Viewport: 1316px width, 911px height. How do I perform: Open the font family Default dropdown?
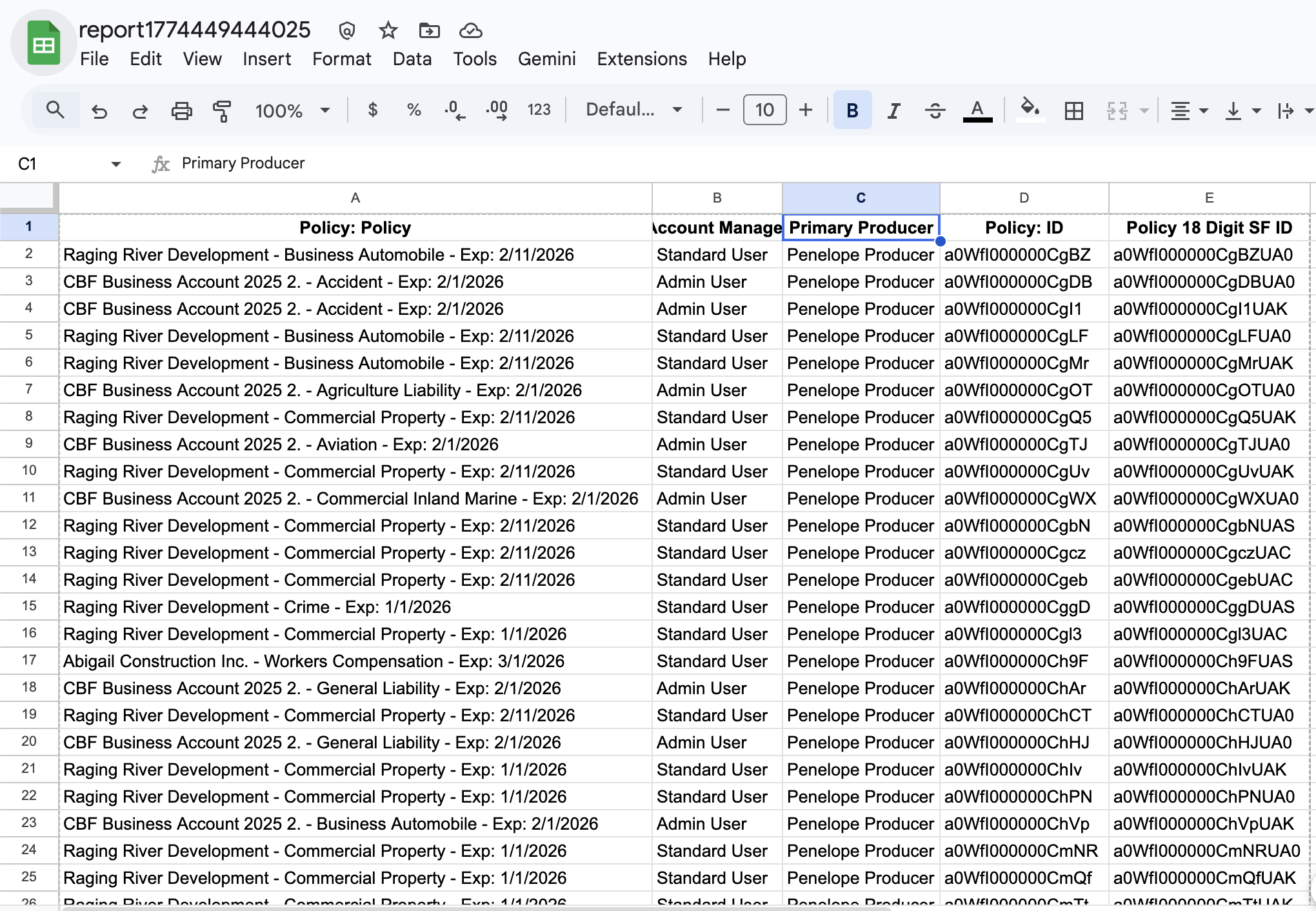(x=633, y=110)
